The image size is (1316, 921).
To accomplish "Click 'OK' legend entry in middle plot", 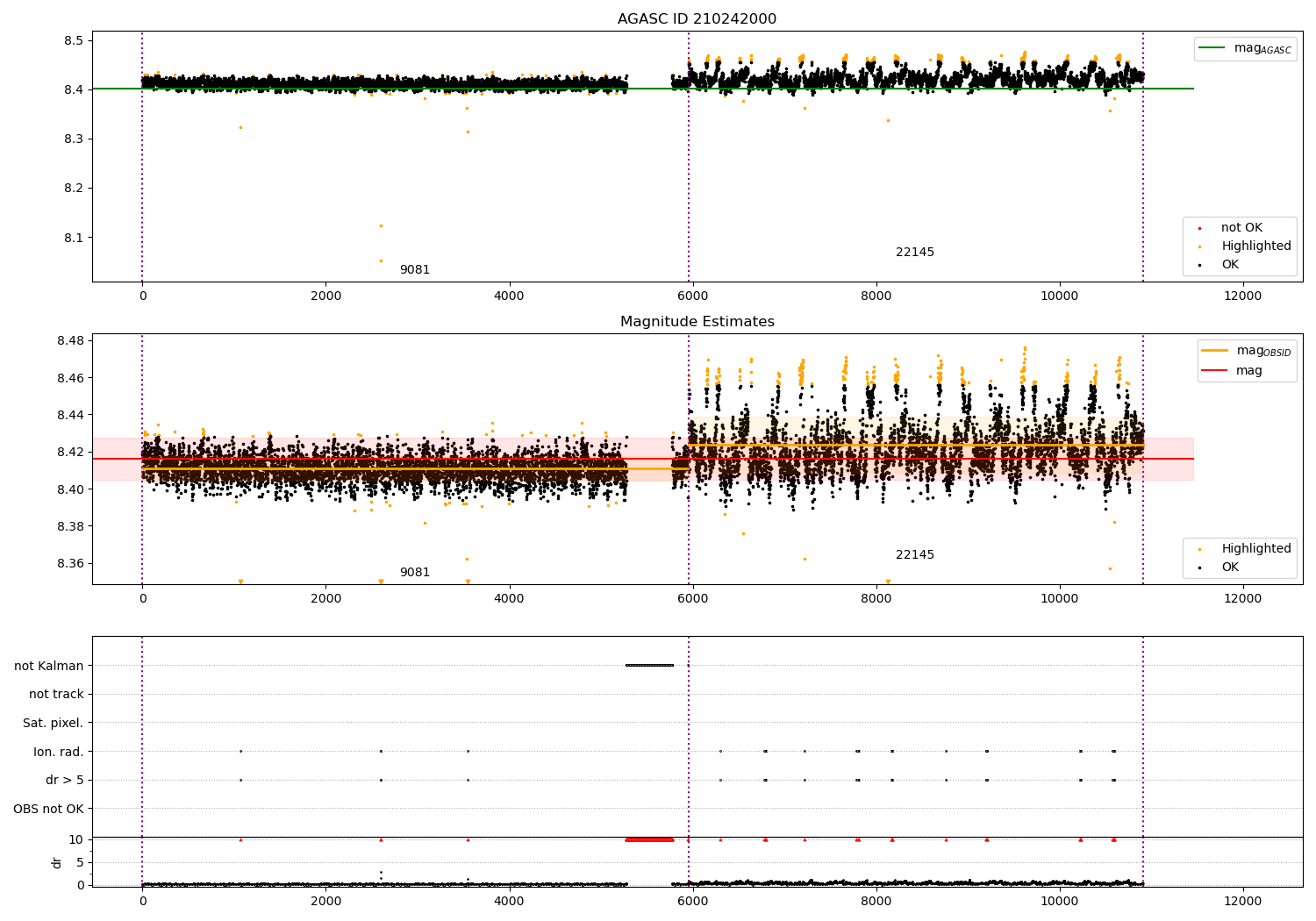I will coord(1230,568).
